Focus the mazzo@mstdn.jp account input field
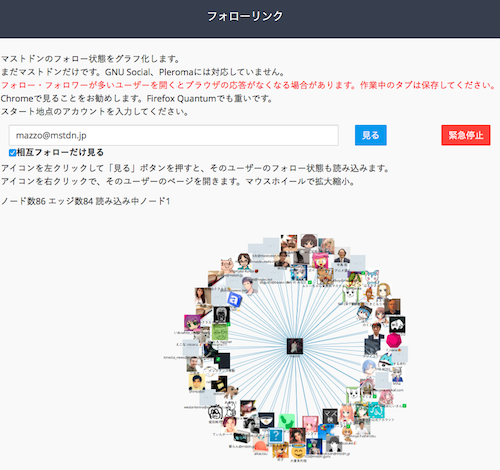The width and height of the screenshot is (500, 470). (x=174, y=135)
